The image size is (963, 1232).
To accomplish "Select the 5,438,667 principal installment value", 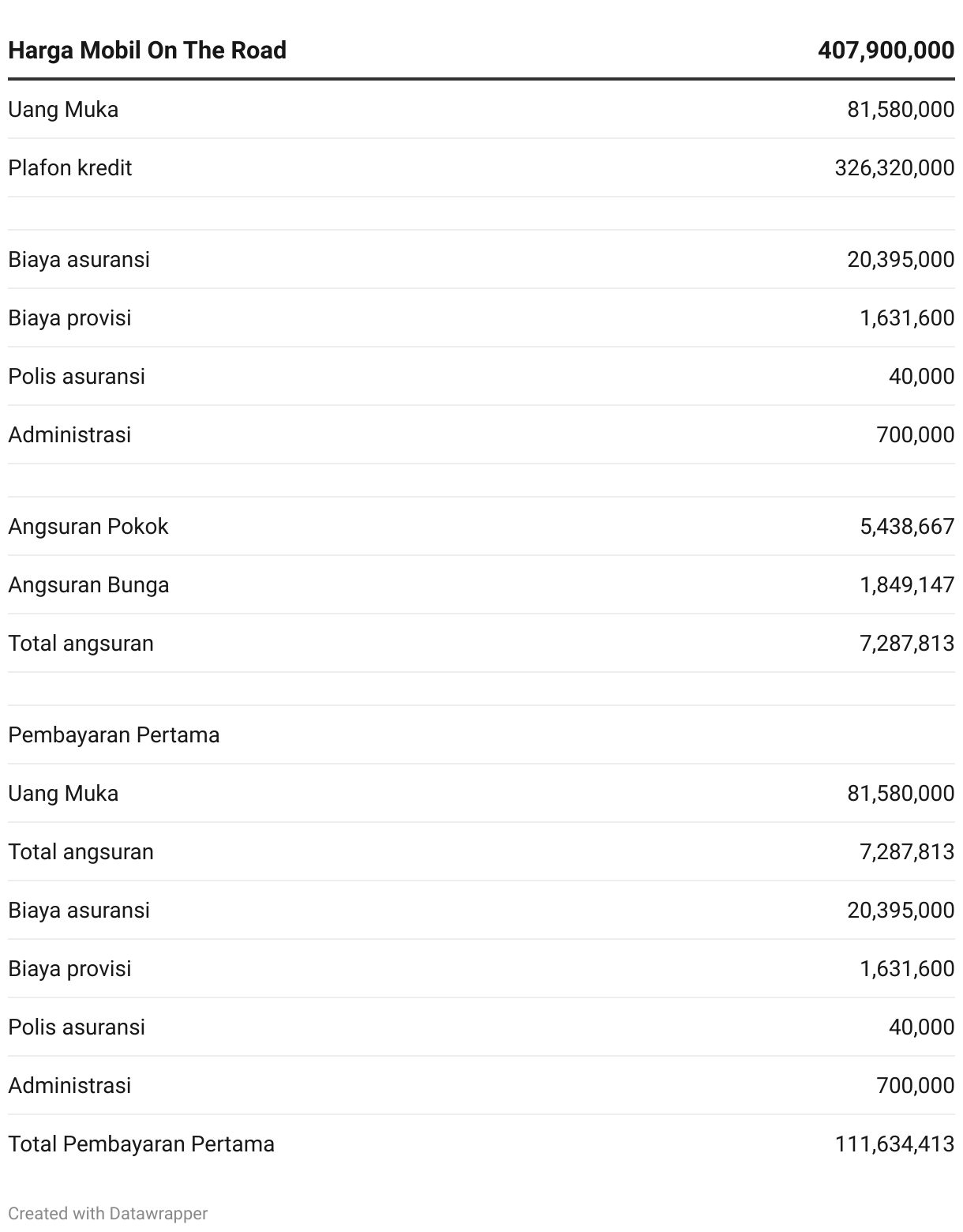I will click(x=907, y=527).
